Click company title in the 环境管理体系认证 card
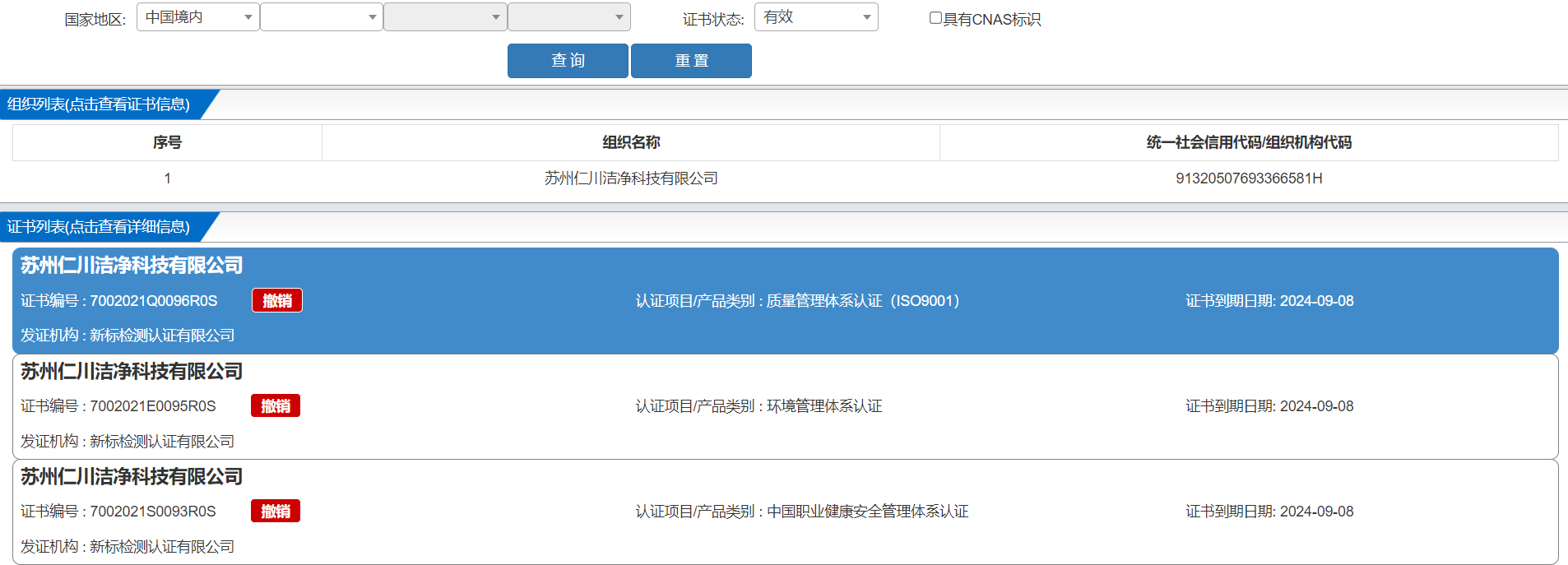Image resolution: width=1568 pixels, height=565 pixels. click(x=132, y=372)
